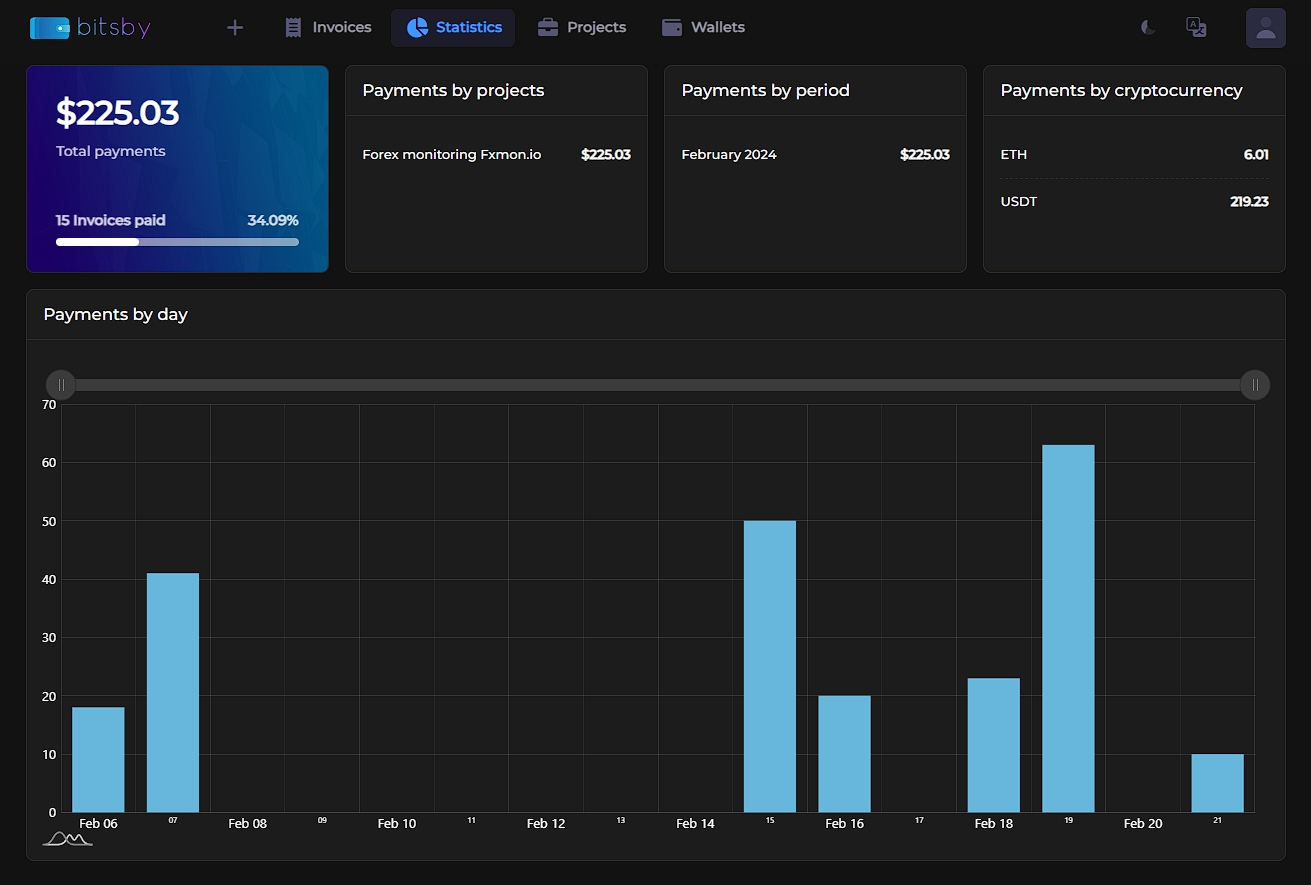Click the Statistics pie chart icon
This screenshot has width=1311, height=885.
pyautogui.click(x=417, y=28)
